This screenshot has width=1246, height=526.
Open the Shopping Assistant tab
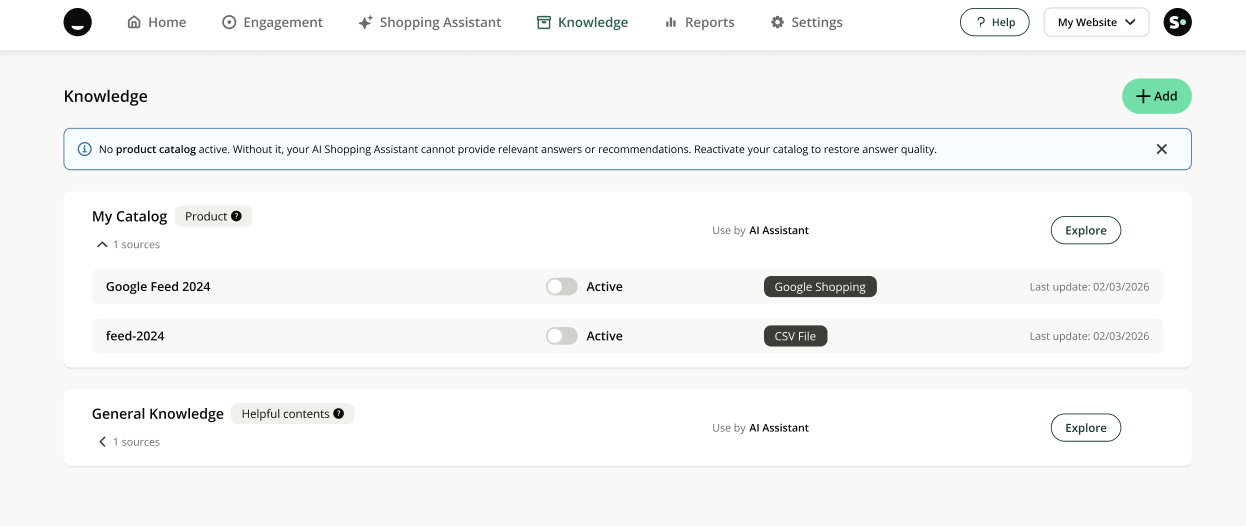point(430,22)
